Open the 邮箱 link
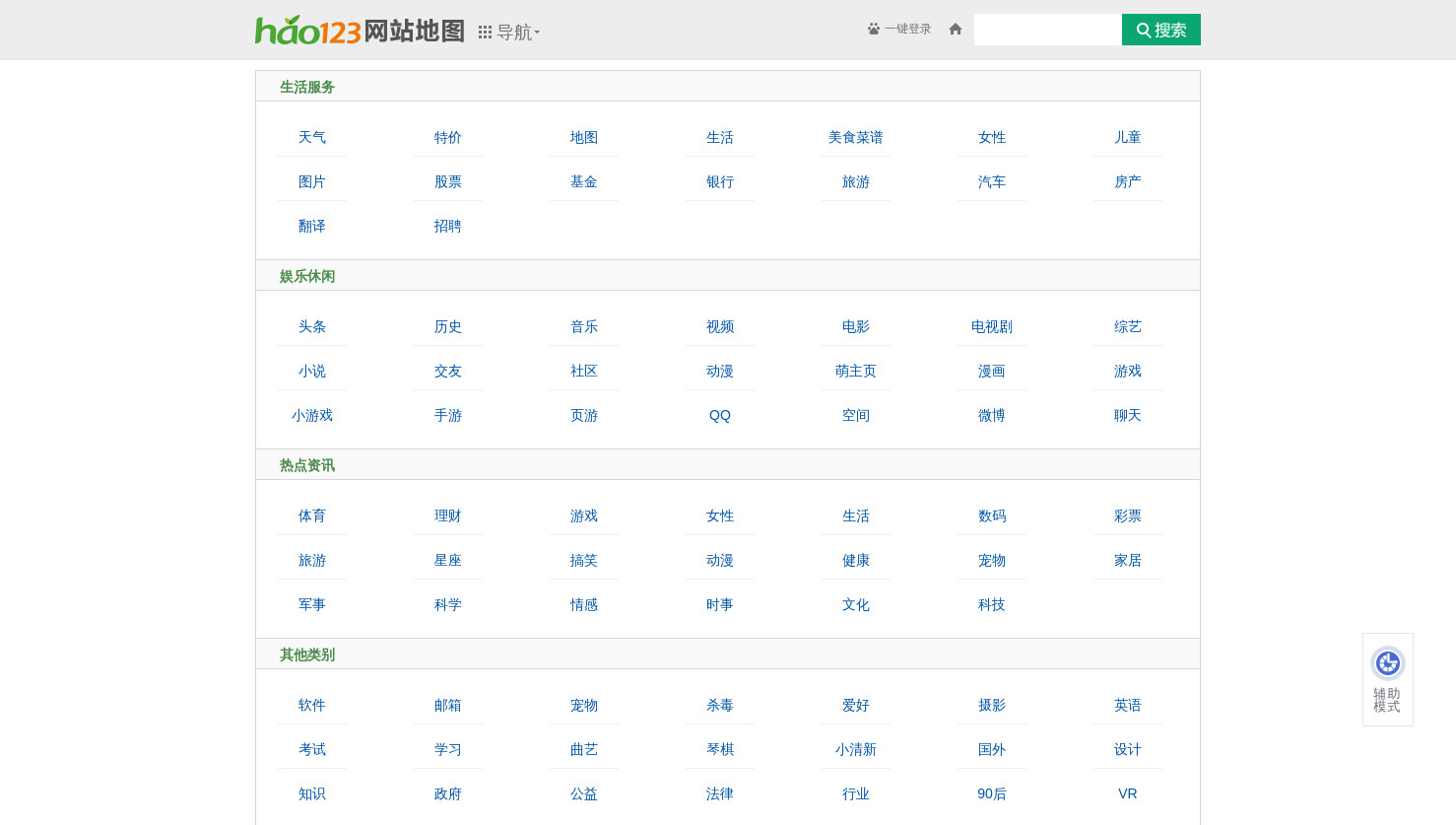 pos(448,705)
